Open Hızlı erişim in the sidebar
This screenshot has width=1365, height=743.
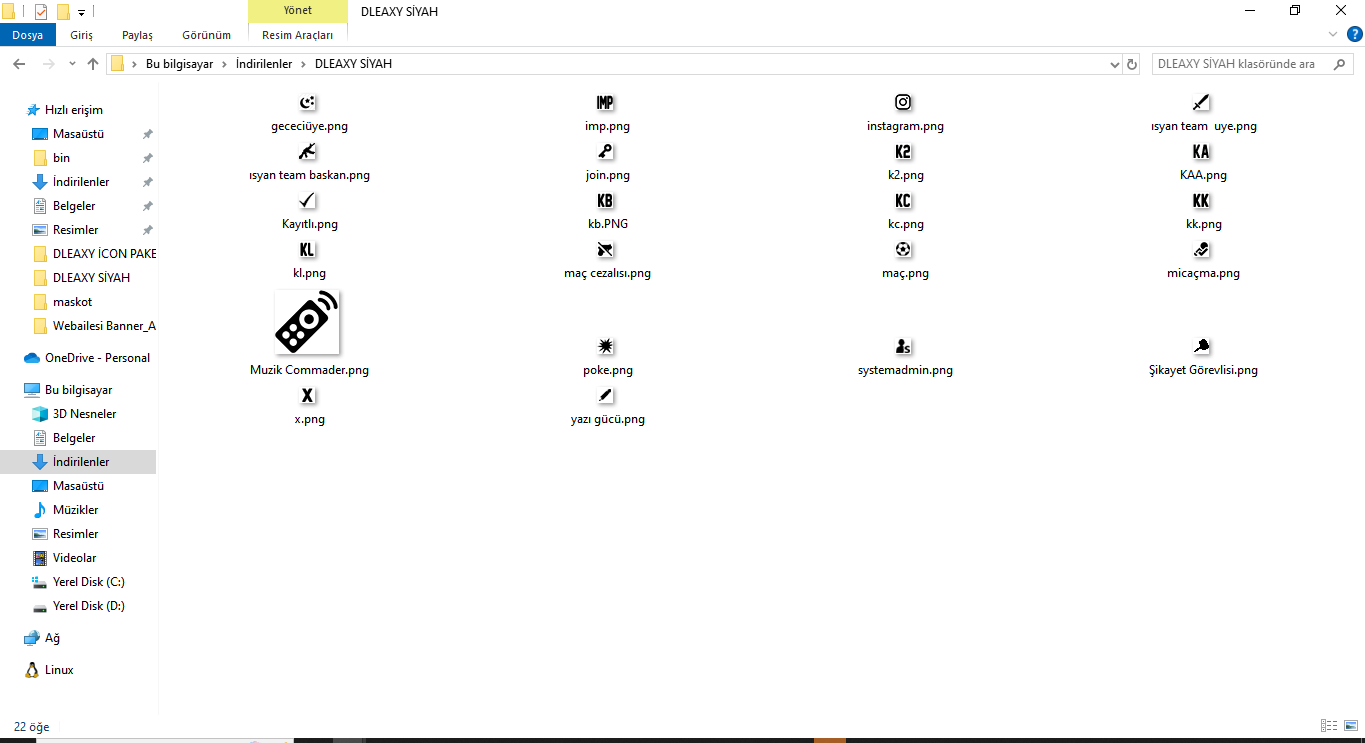[x=74, y=110]
